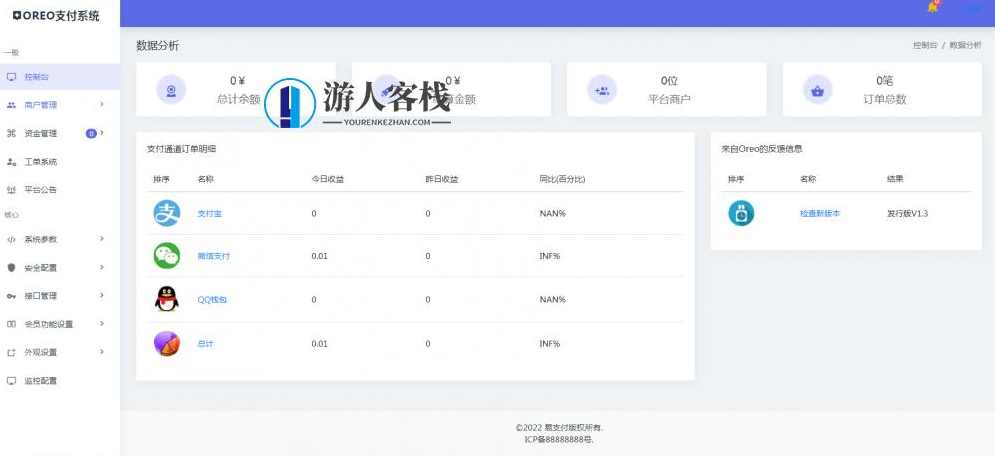
Task: Click the 发行版V1.3 result text
Action: [x=907, y=214]
